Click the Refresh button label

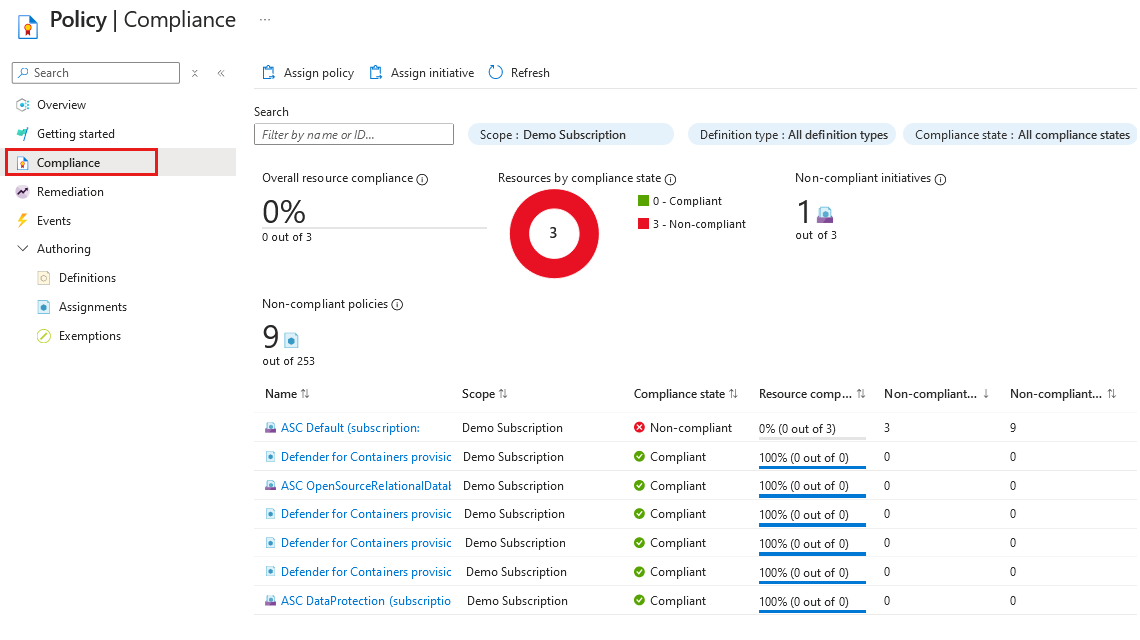(530, 73)
